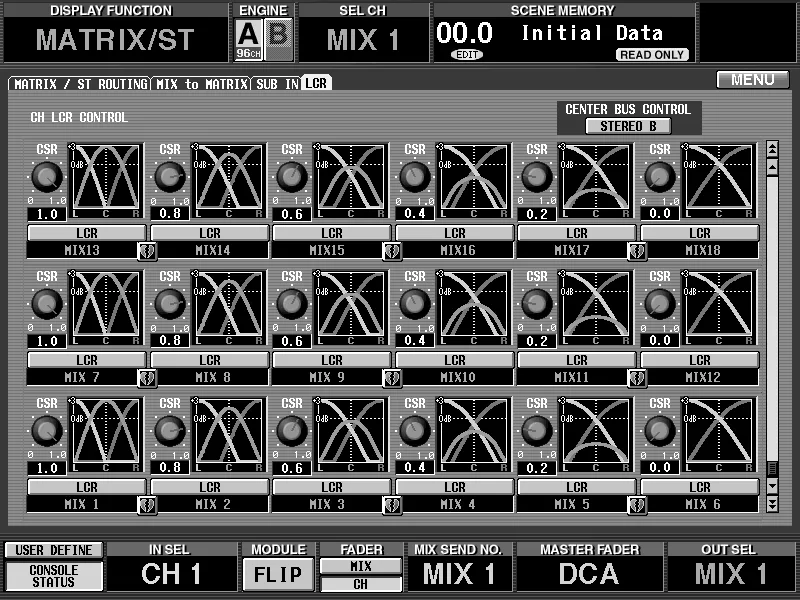Toggle LCR button for MIX13
Image resolution: width=800 pixels, height=600 pixels.
tap(87, 233)
